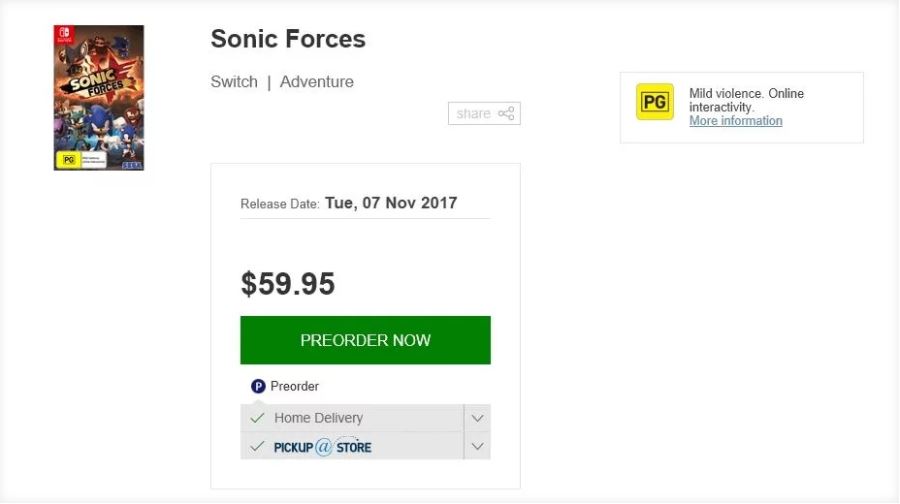
Task: Expand the Pickup@Store chevron arrow
Action: 477,446
